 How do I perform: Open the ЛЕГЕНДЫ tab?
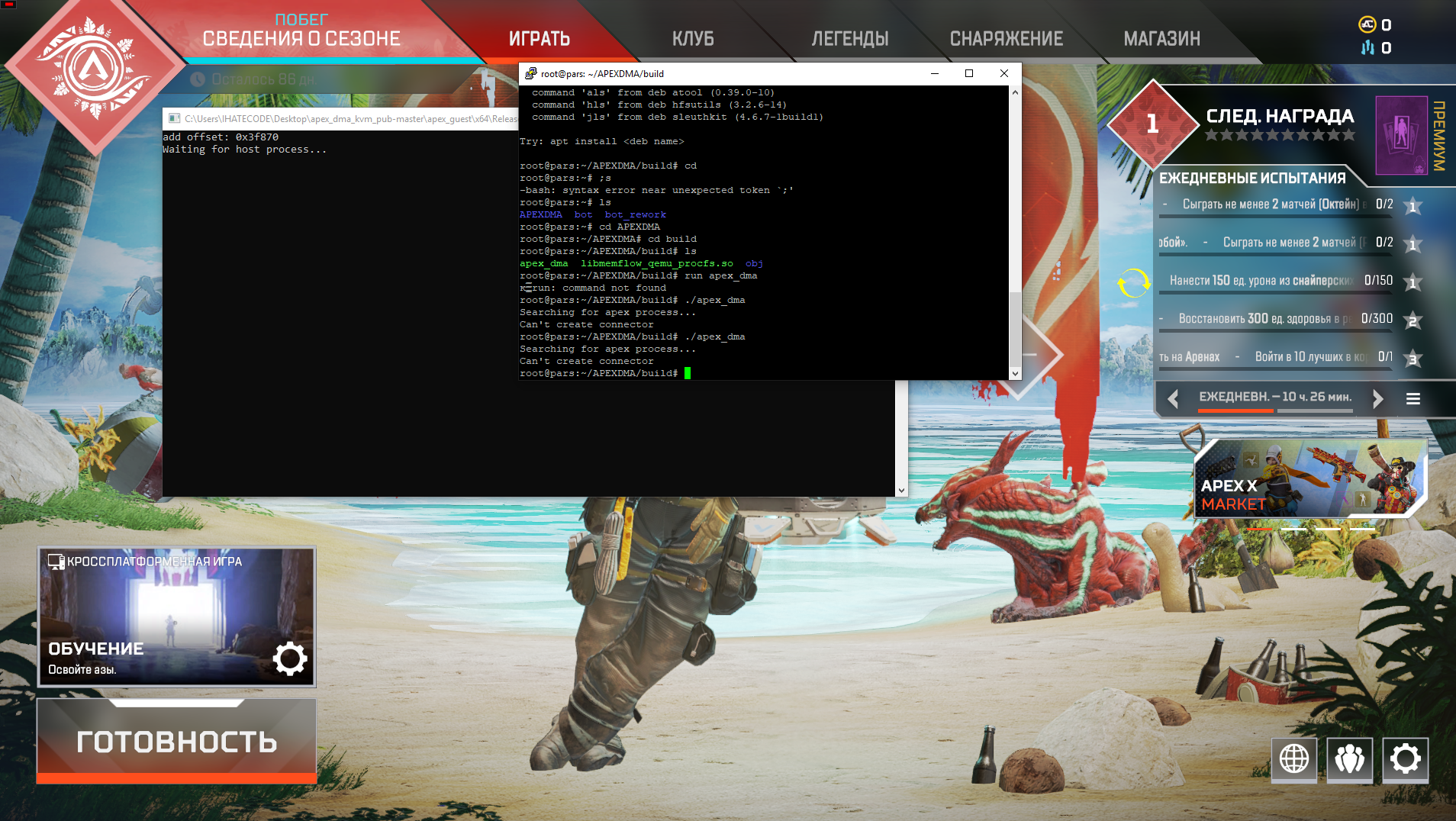[850, 38]
